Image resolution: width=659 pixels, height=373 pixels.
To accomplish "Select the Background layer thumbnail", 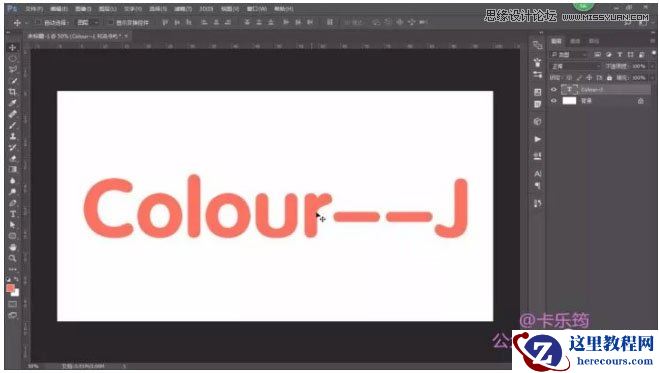I will tap(569, 101).
